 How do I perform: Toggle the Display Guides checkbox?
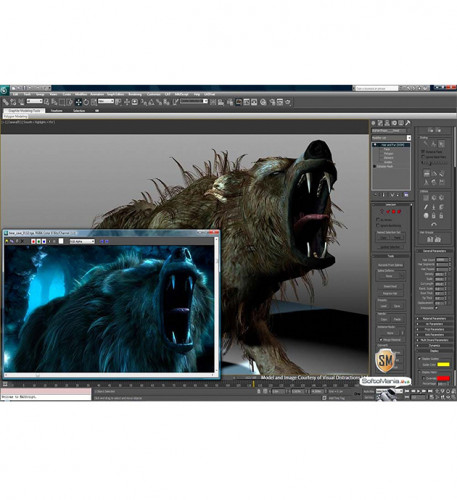pyautogui.click(x=420, y=359)
